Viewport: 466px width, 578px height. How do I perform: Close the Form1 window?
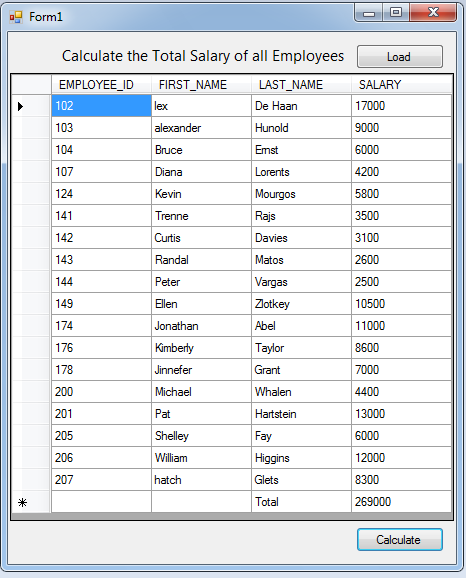(x=433, y=13)
